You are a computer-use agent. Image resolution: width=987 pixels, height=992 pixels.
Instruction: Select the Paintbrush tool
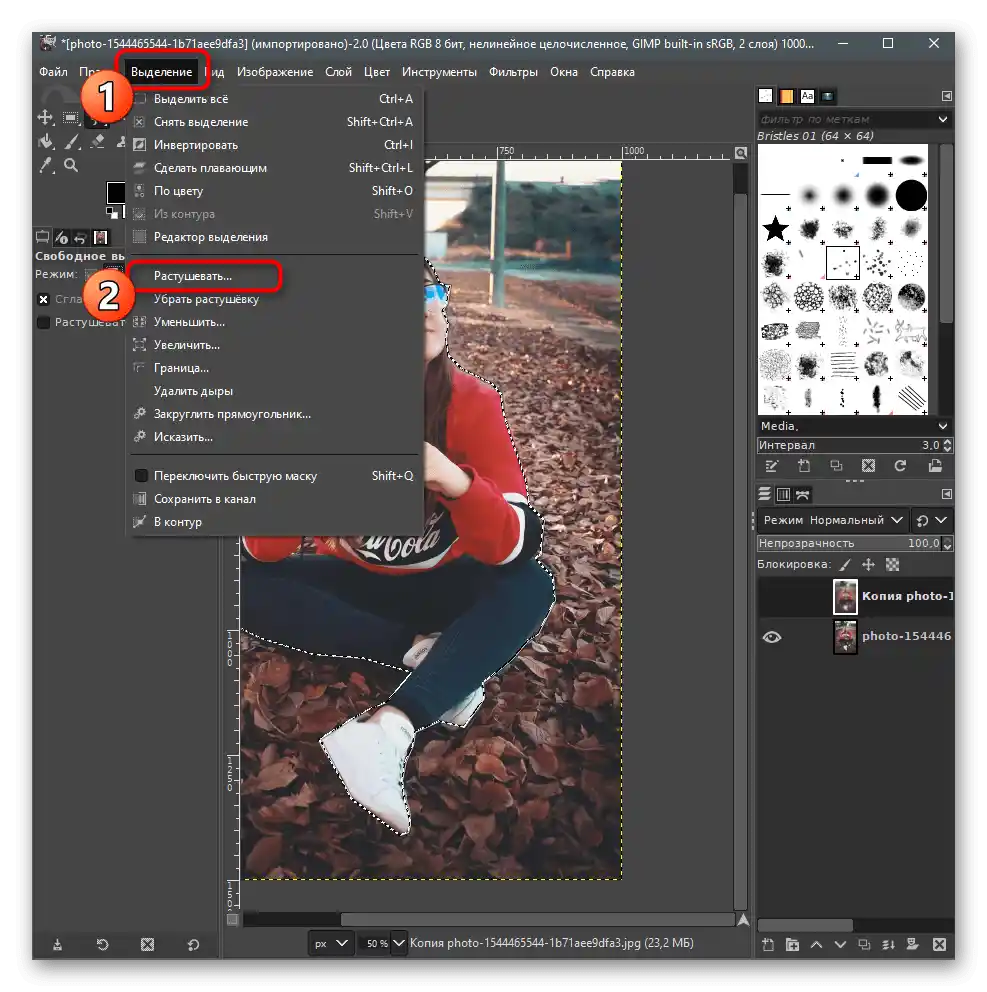(x=71, y=142)
